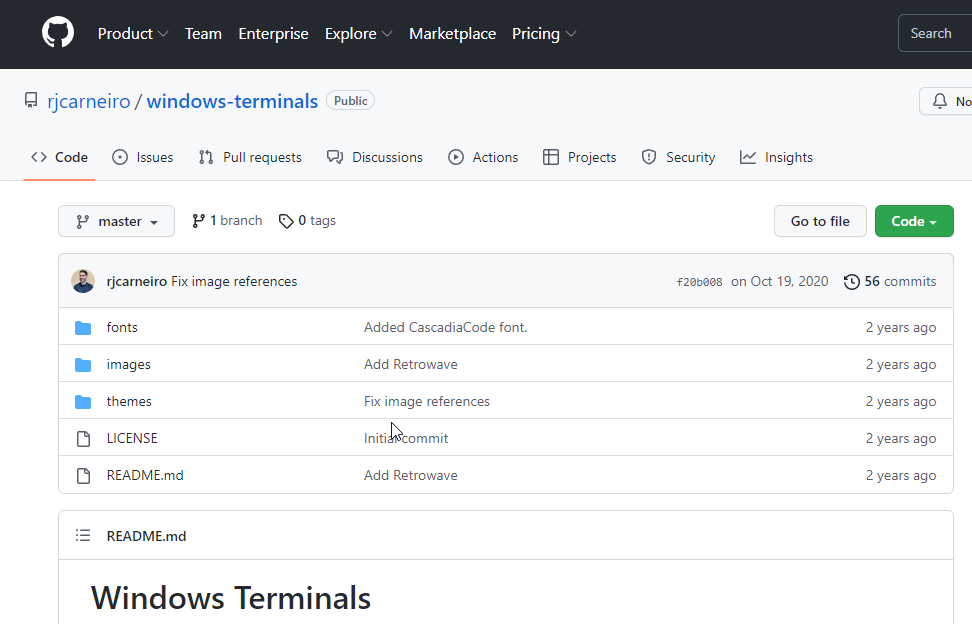Open the master branch selector
Screen dimensions: 972x624
116,221
